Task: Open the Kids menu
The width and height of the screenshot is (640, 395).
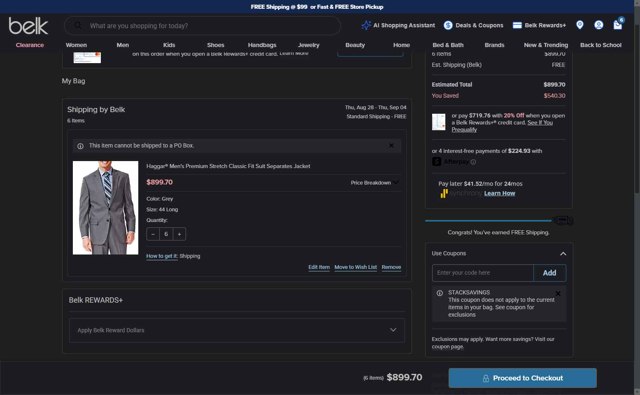Action: pos(169,45)
